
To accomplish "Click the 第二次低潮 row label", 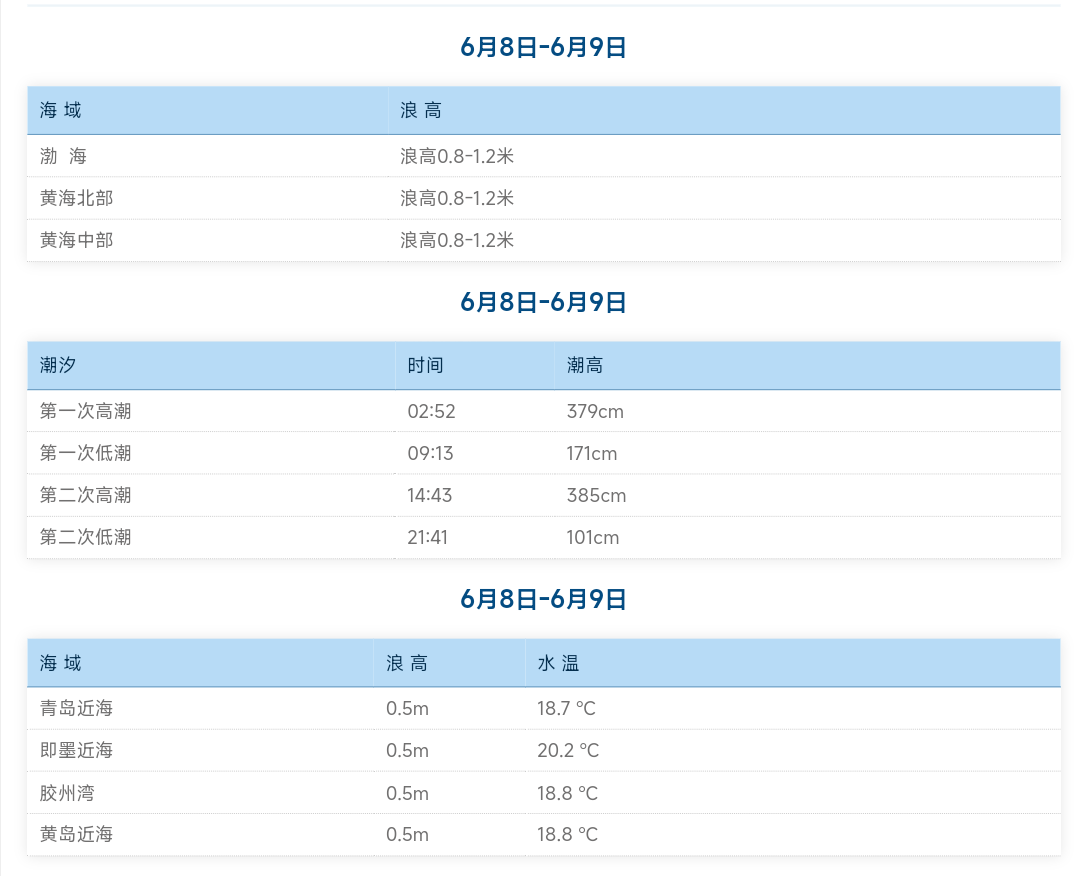I will click(x=86, y=537).
